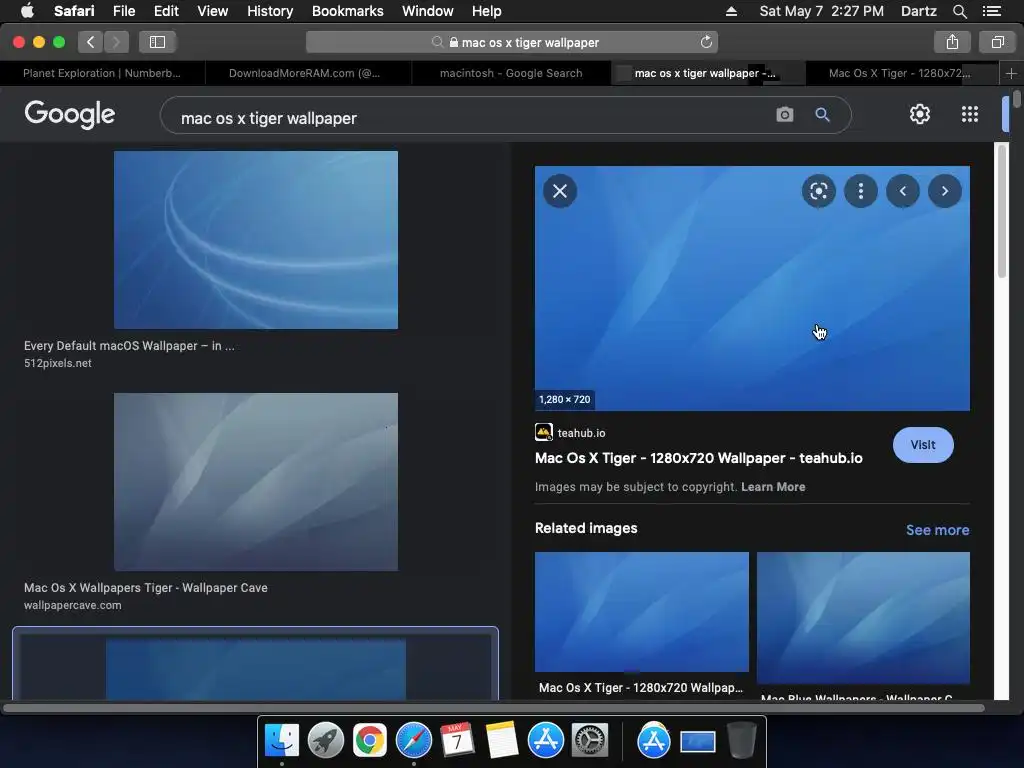The width and height of the screenshot is (1024, 768).
Task: Click the Google search text field
Action: pyautogui.click(x=470, y=118)
